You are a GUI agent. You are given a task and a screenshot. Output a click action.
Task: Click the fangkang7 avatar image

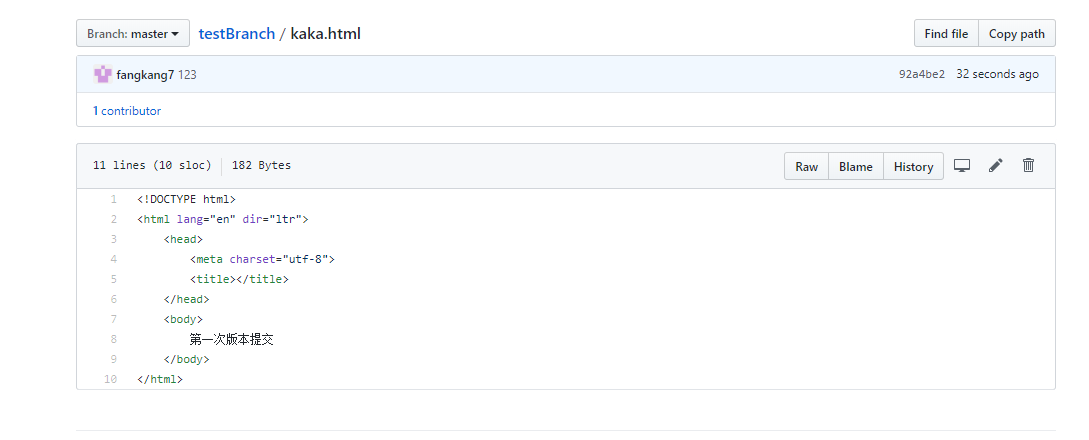pyautogui.click(x=103, y=74)
